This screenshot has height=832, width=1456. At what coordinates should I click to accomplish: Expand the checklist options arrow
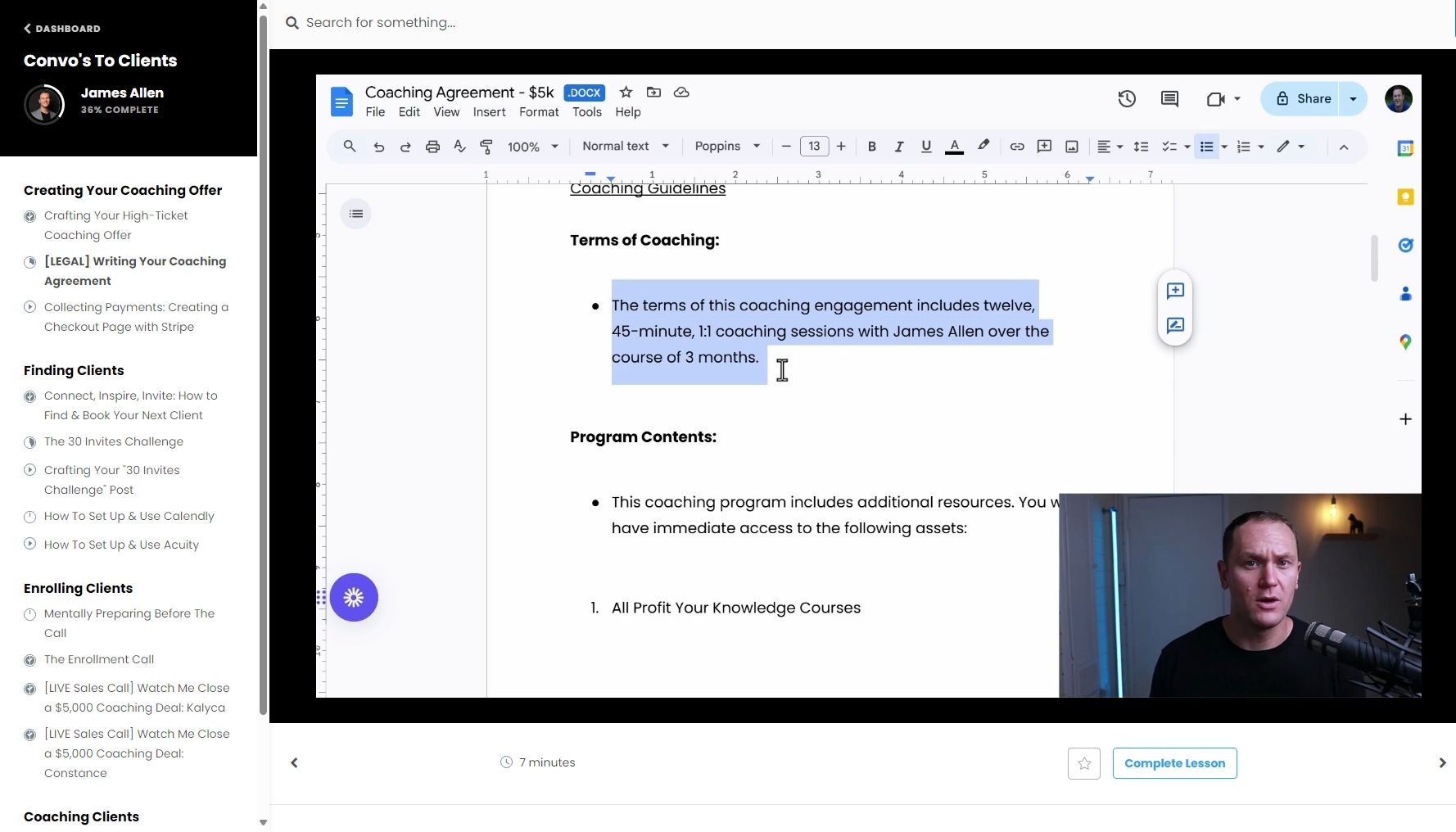[1187, 147]
